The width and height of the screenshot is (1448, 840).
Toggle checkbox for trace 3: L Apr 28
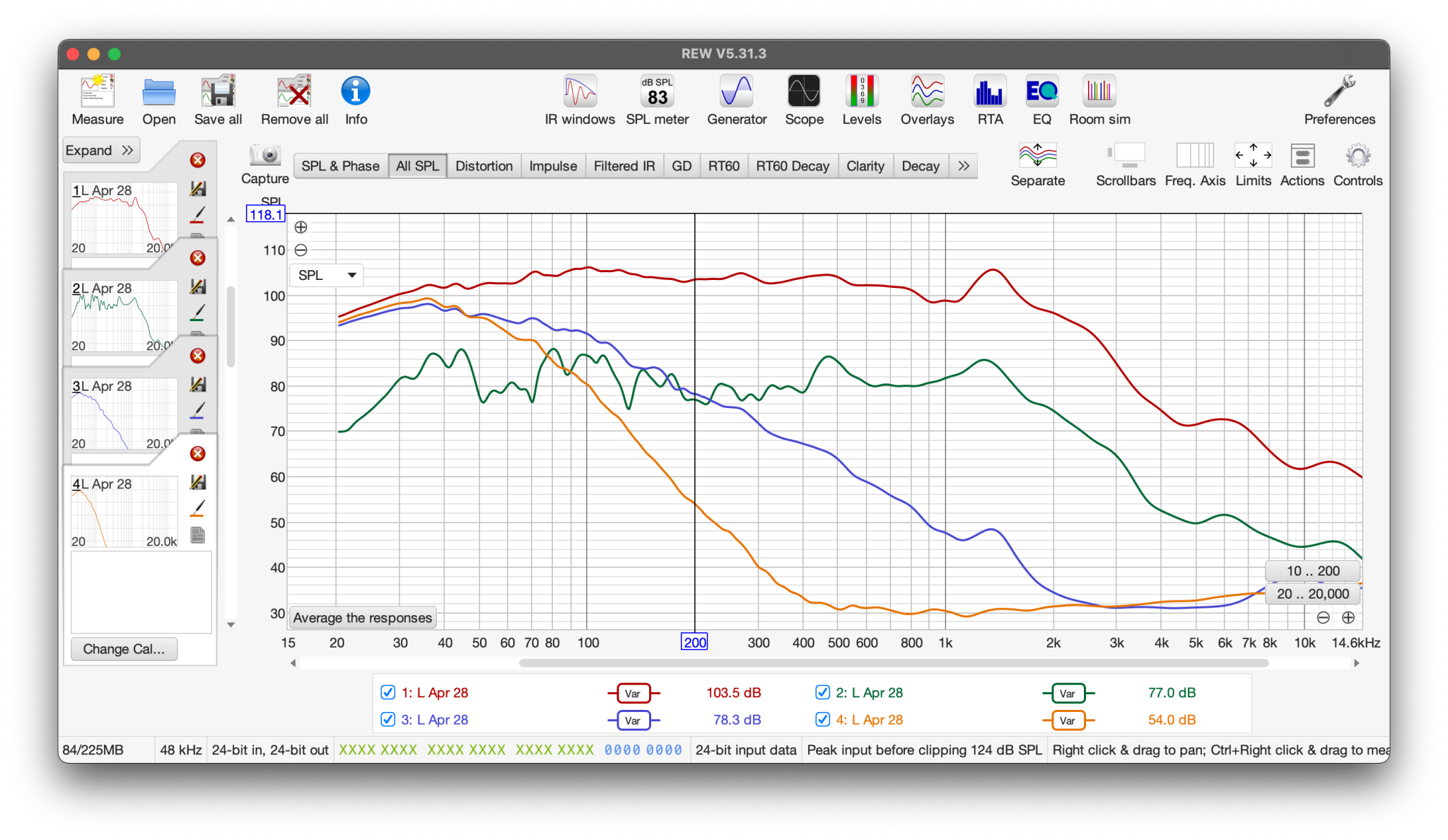[x=387, y=719]
